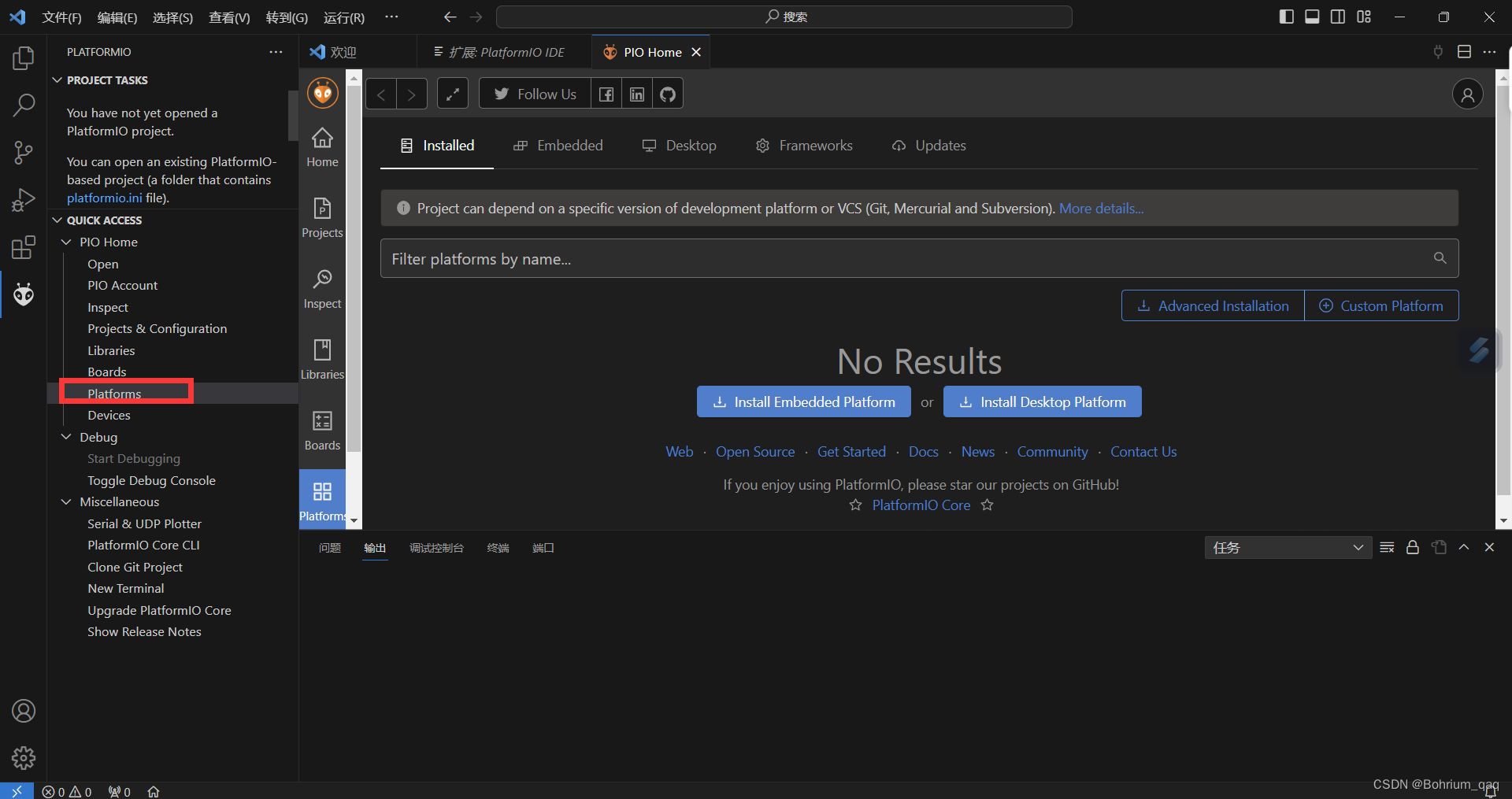Switch to the Embedded platforms tab
Image resolution: width=1512 pixels, height=799 pixels.
(558, 146)
